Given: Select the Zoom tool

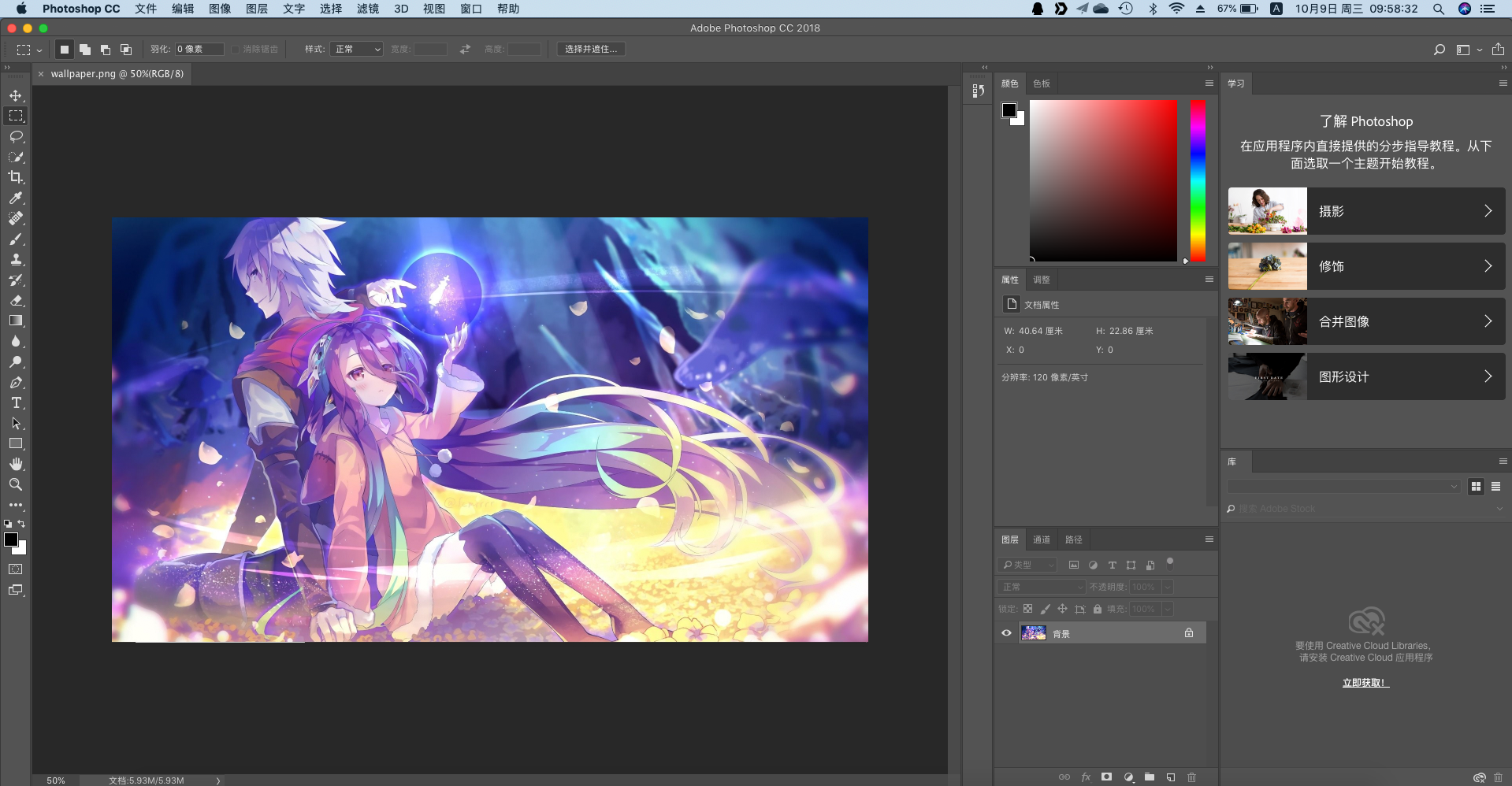Looking at the screenshot, I should tap(16, 484).
